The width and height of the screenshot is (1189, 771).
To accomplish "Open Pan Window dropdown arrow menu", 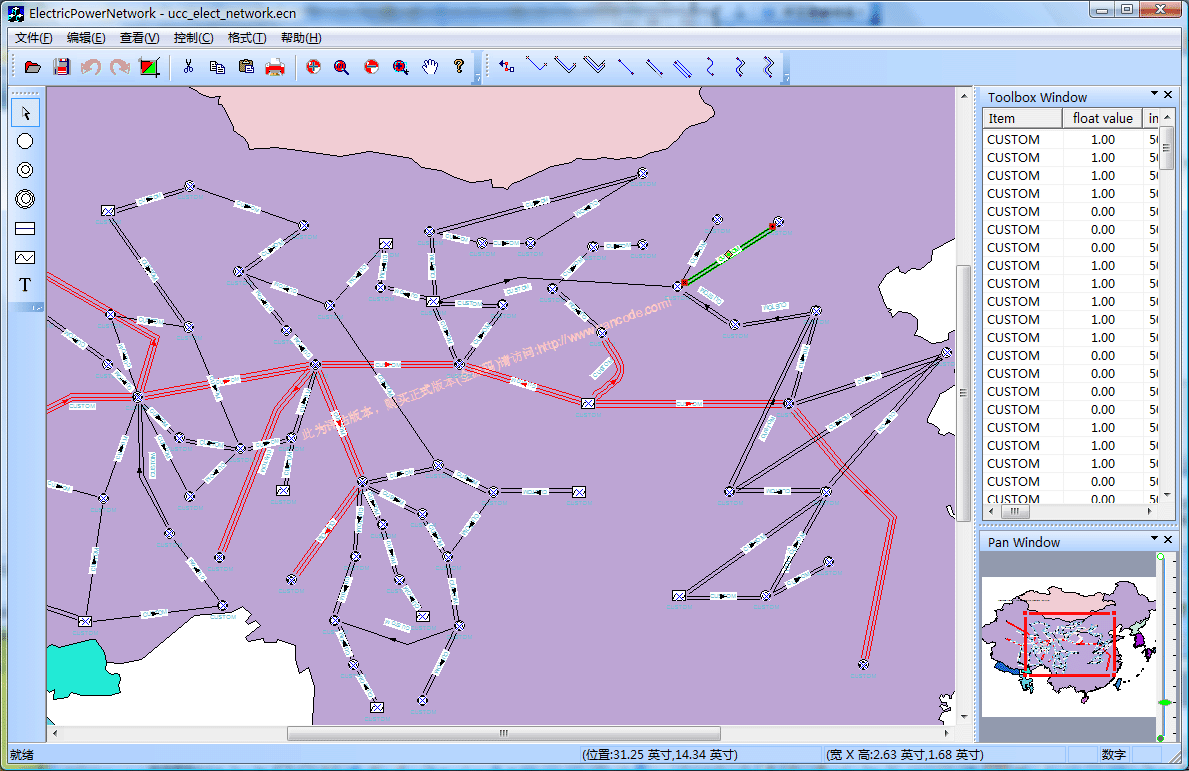I will (x=1154, y=540).
